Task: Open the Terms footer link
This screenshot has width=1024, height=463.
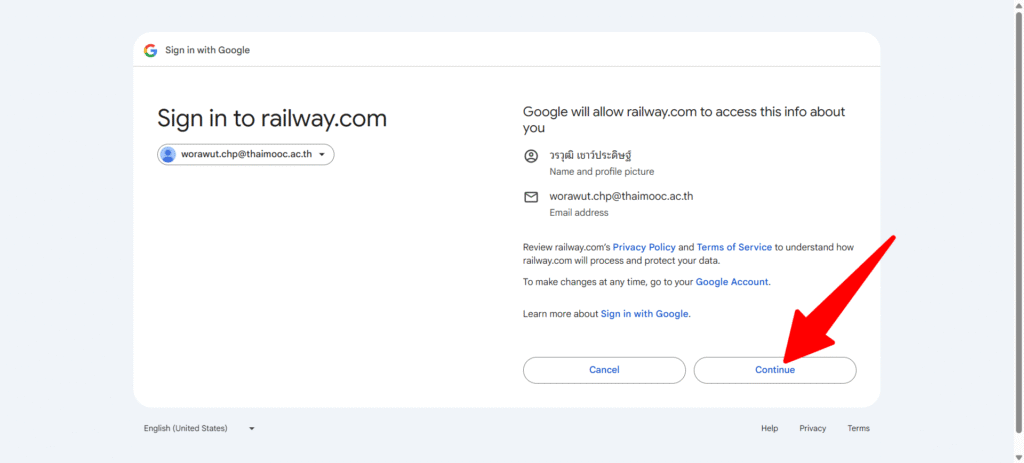Action: (x=859, y=428)
